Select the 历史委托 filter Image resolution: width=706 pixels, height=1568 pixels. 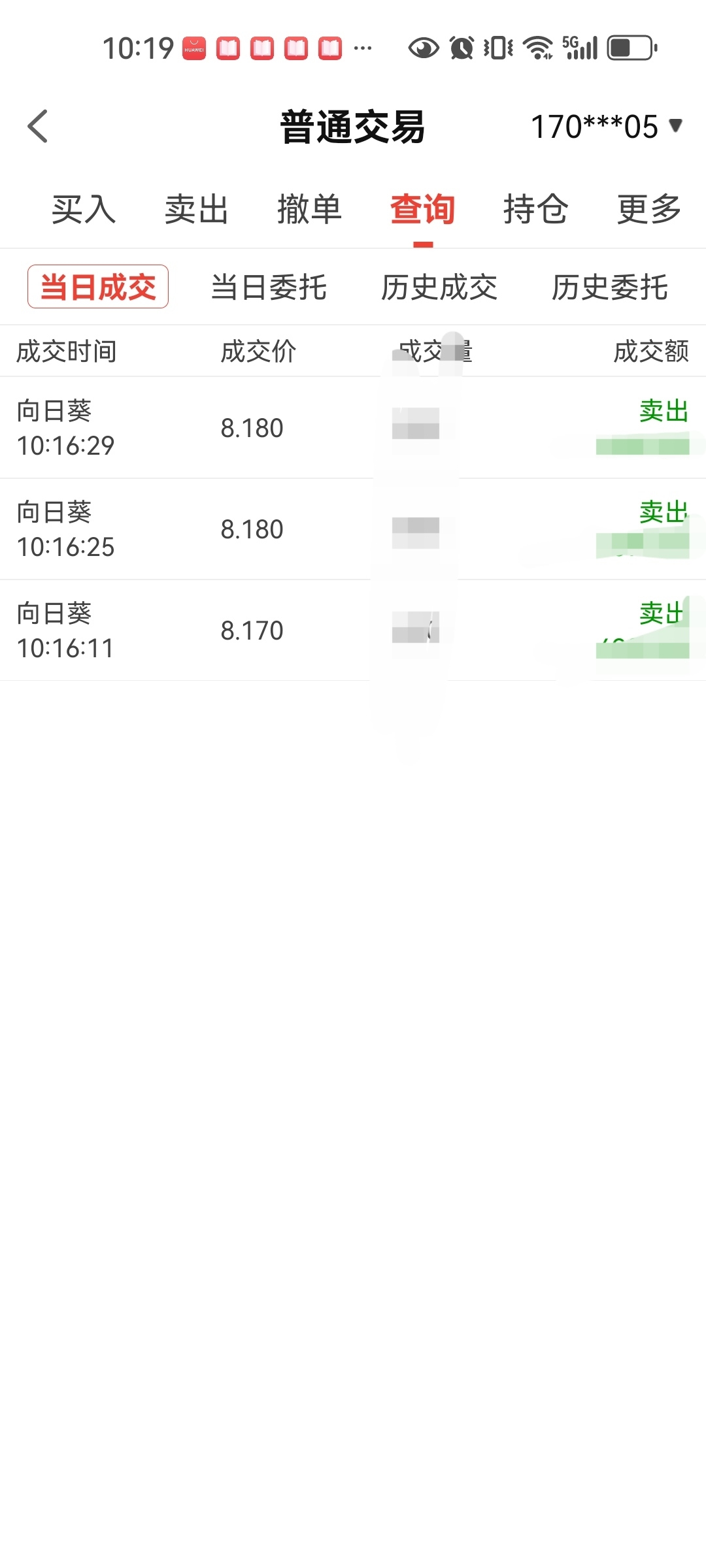tap(610, 287)
